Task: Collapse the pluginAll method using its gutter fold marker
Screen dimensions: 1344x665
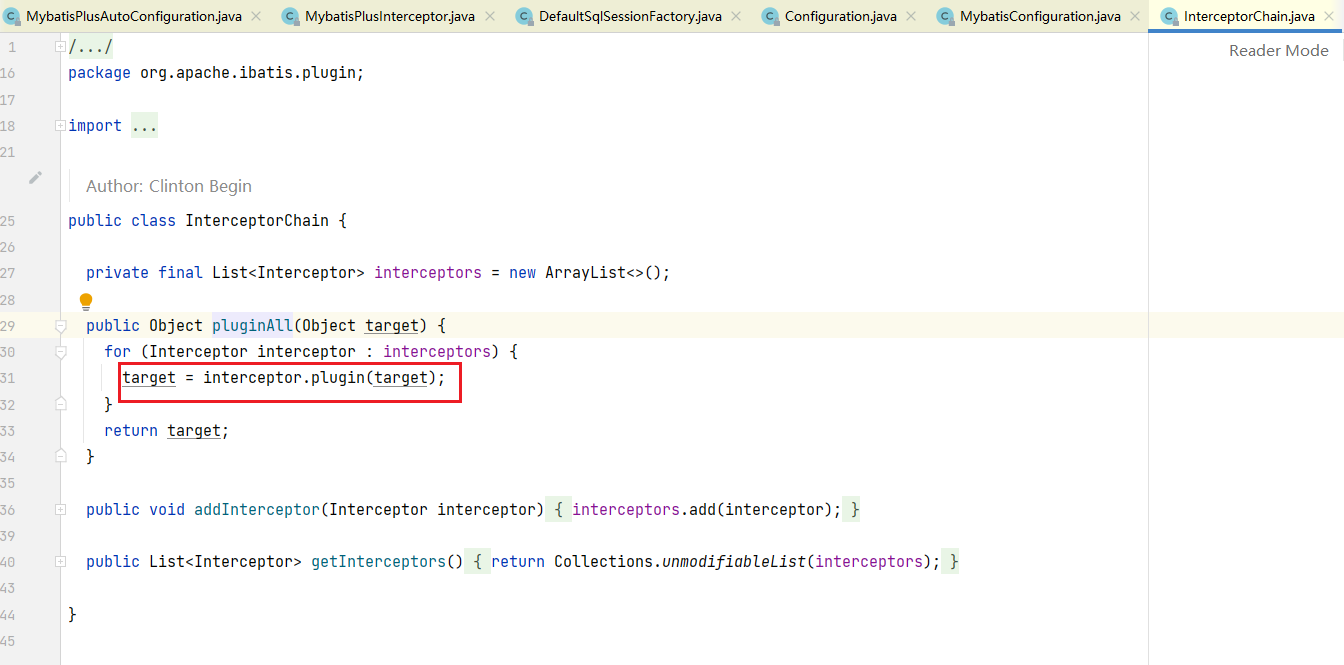Action: point(61,326)
